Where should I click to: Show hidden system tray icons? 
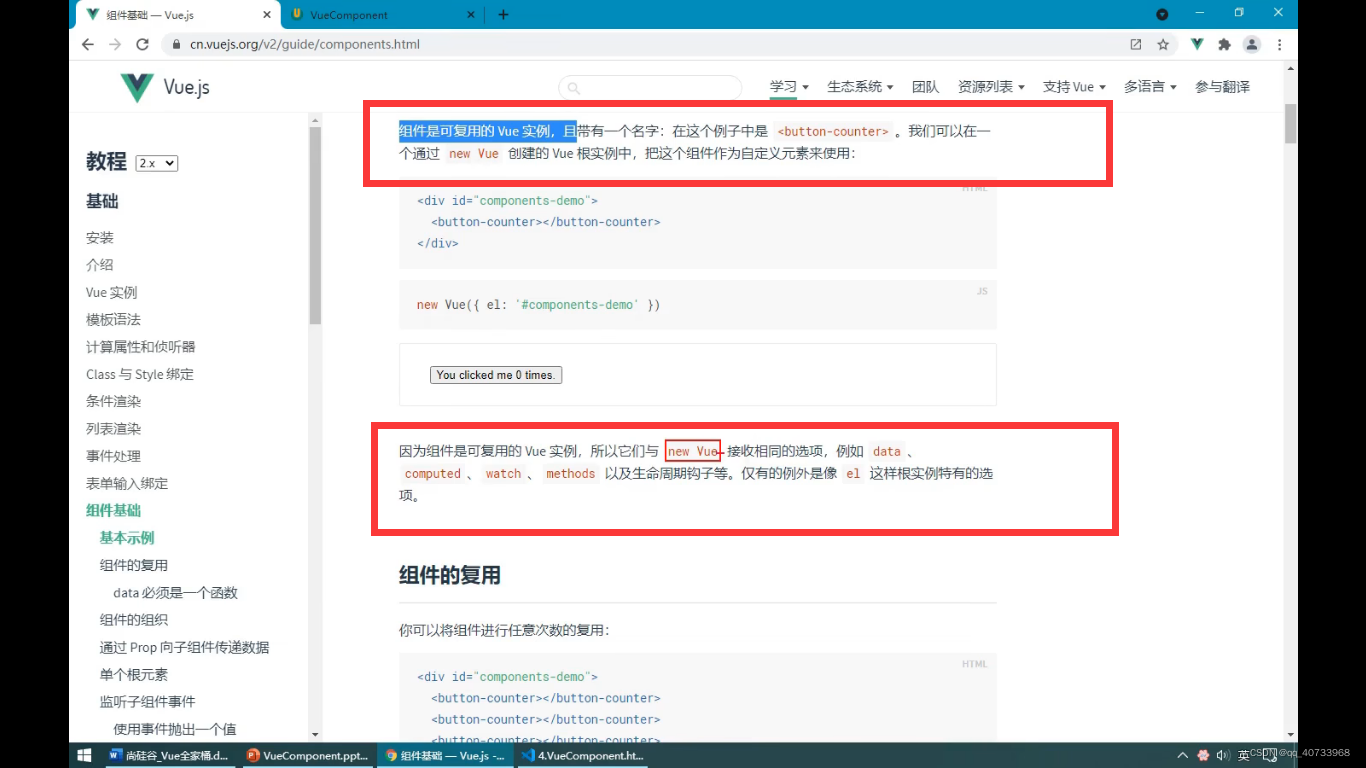tap(1183, 755)
